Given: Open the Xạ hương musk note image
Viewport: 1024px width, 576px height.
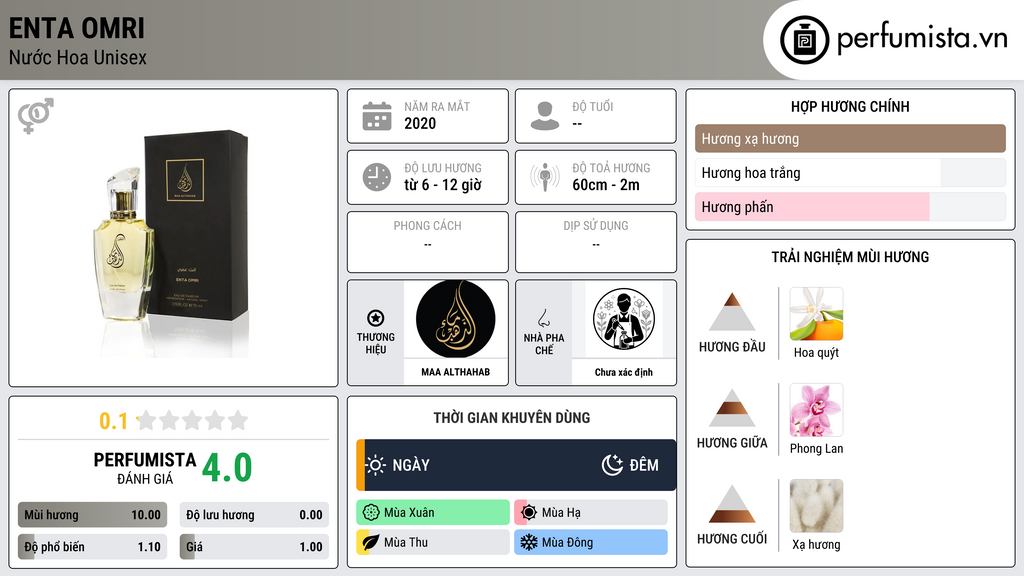Looking at the screenshot, I should point(816,506).
